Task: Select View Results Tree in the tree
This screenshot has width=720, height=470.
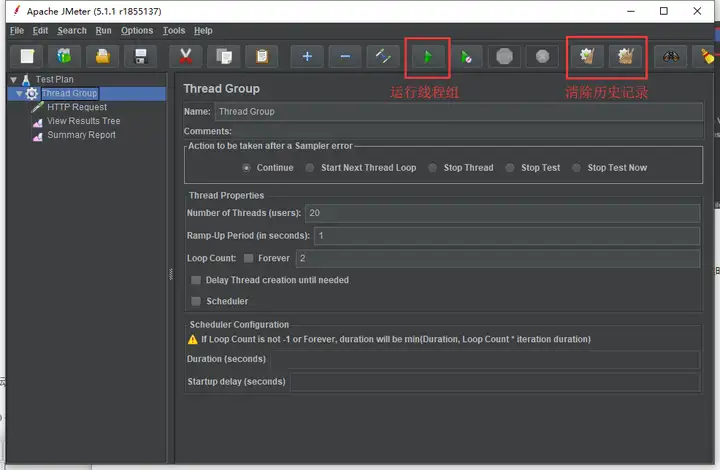Action: pos(84,121)
